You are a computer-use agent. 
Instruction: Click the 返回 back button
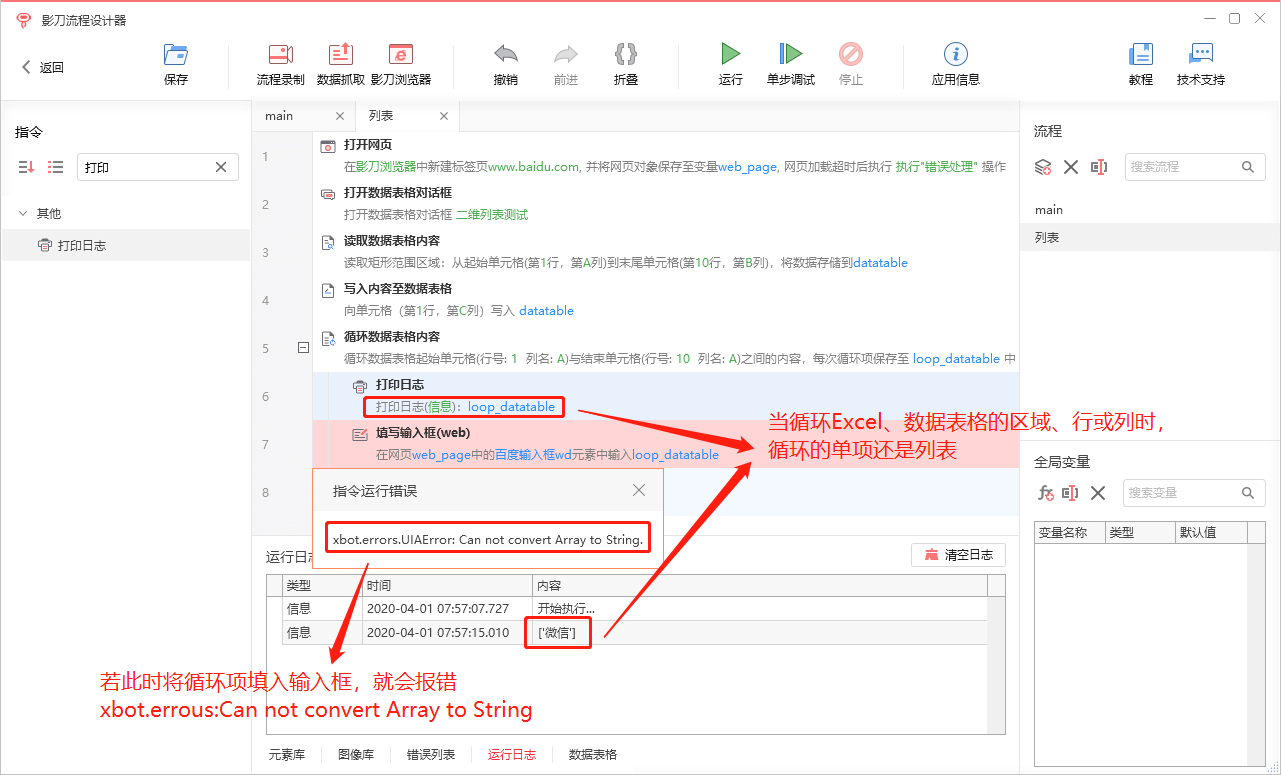[43, 67]
